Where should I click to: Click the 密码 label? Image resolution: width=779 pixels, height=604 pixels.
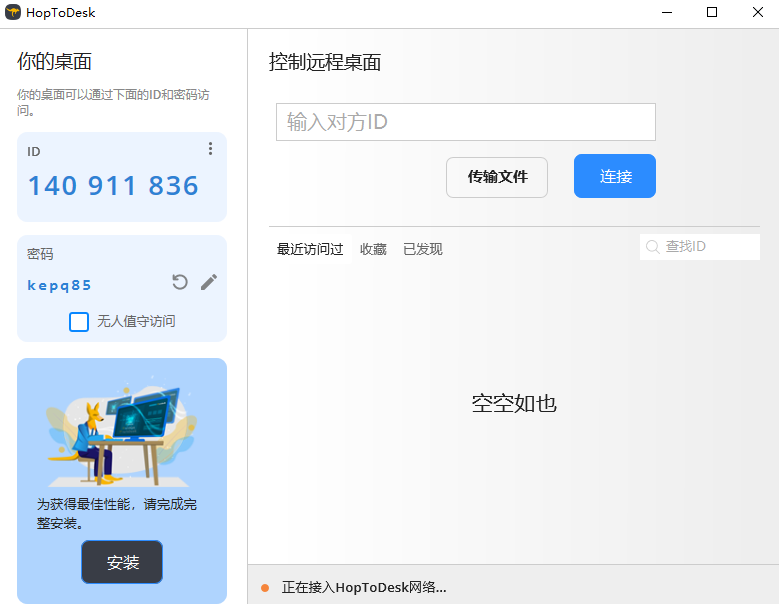pos(40,254)
